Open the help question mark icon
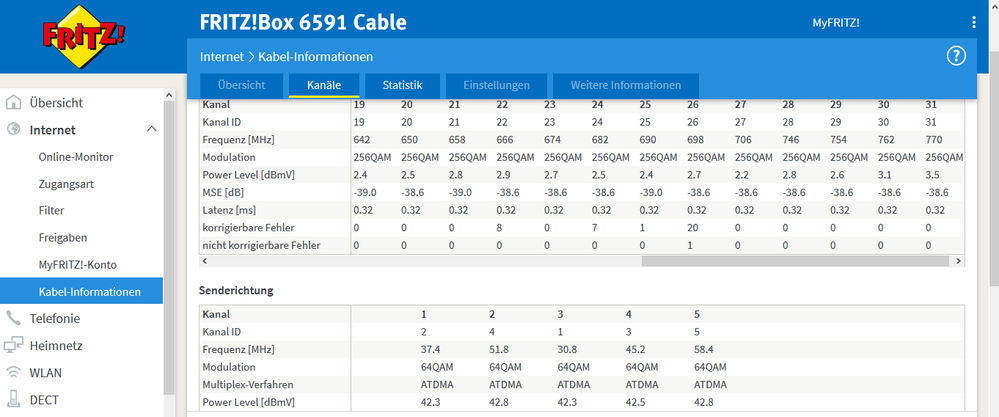 tap(955, 56)
